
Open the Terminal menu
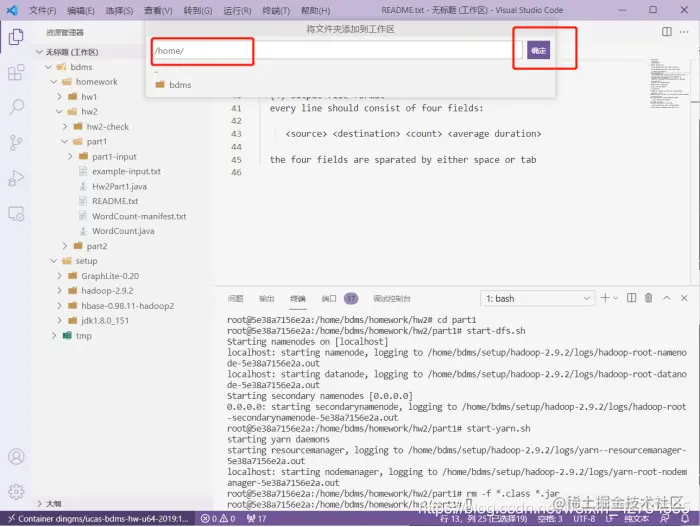(276, 10)
